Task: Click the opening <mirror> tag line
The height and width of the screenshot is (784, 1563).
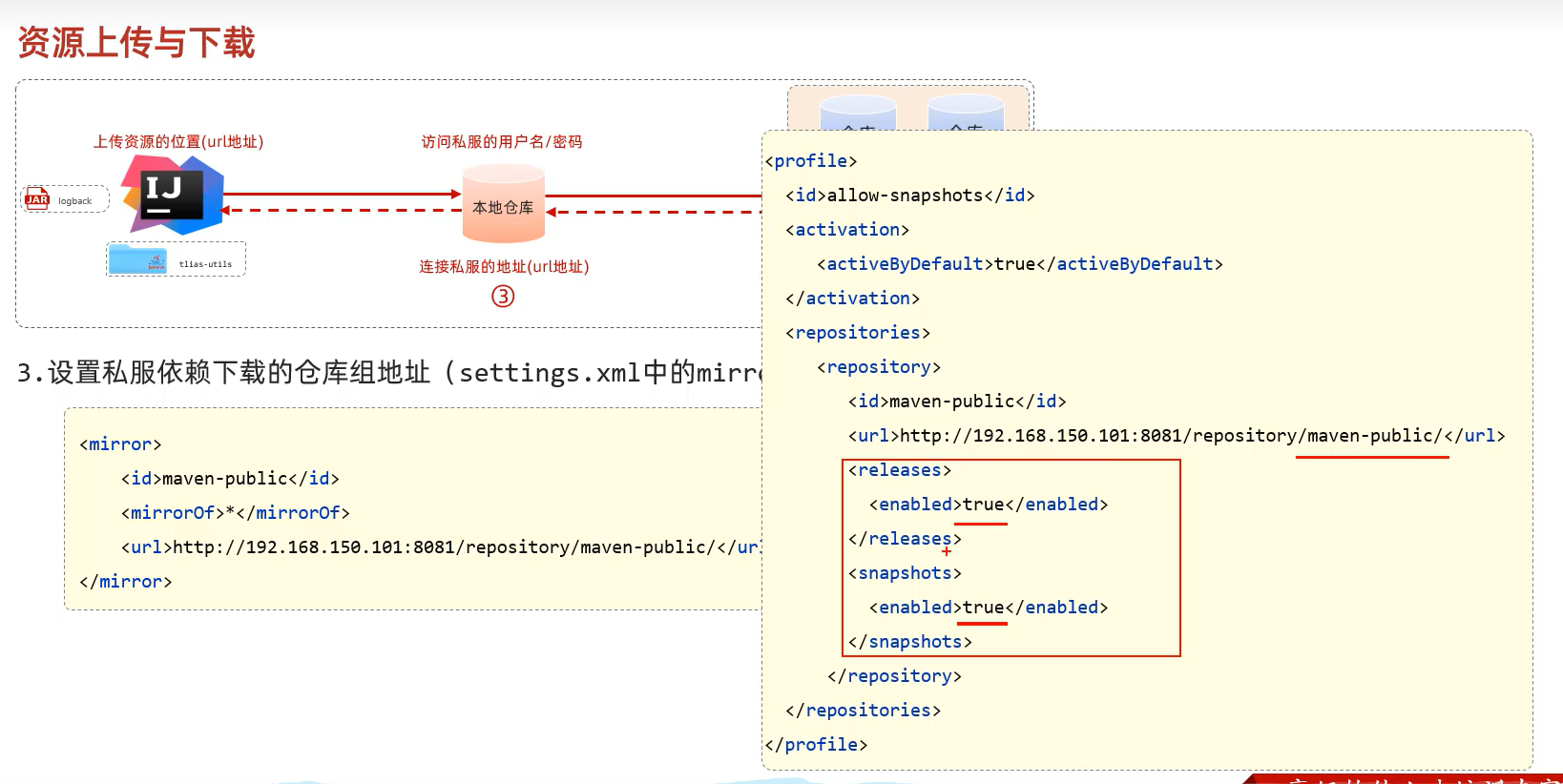Action: [x=120, y=444]
